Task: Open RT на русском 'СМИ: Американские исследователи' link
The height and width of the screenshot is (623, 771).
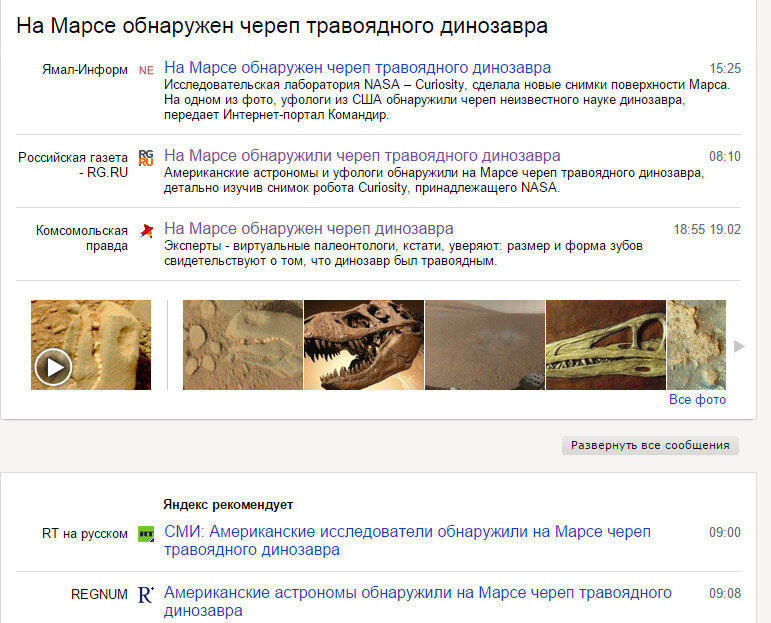Action: click(407, 540)
